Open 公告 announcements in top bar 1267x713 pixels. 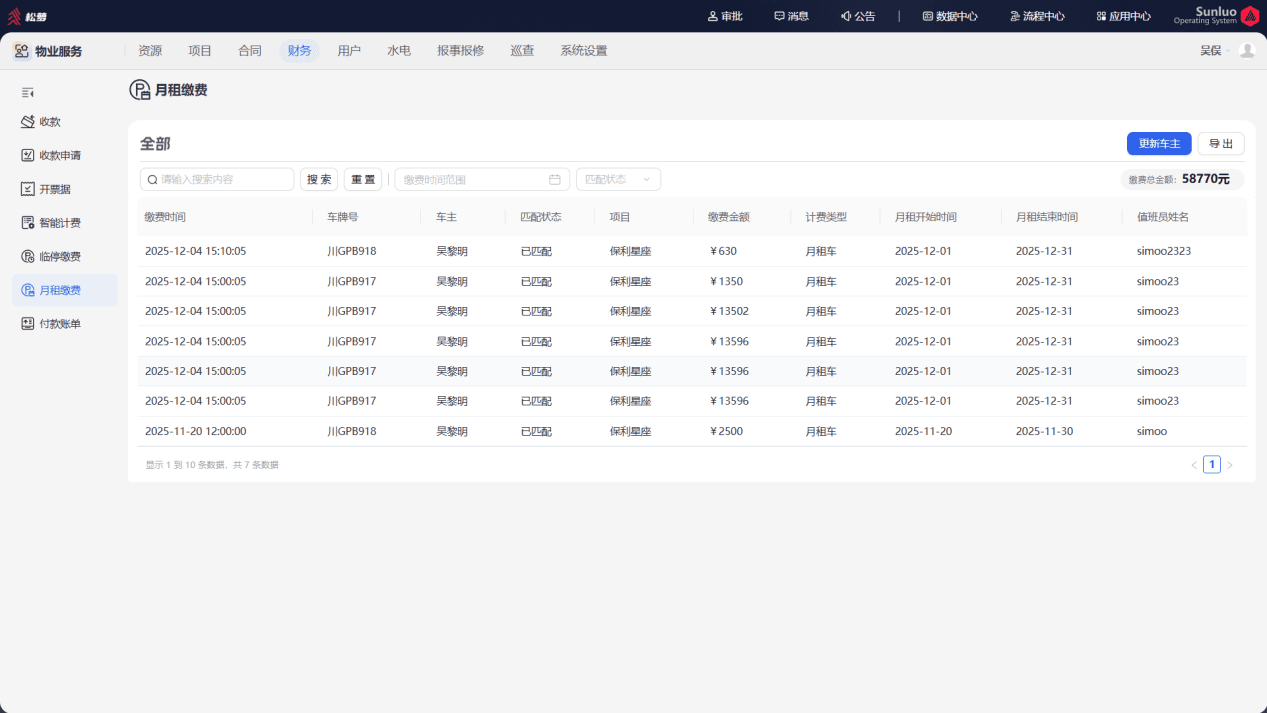click(858, 16)
